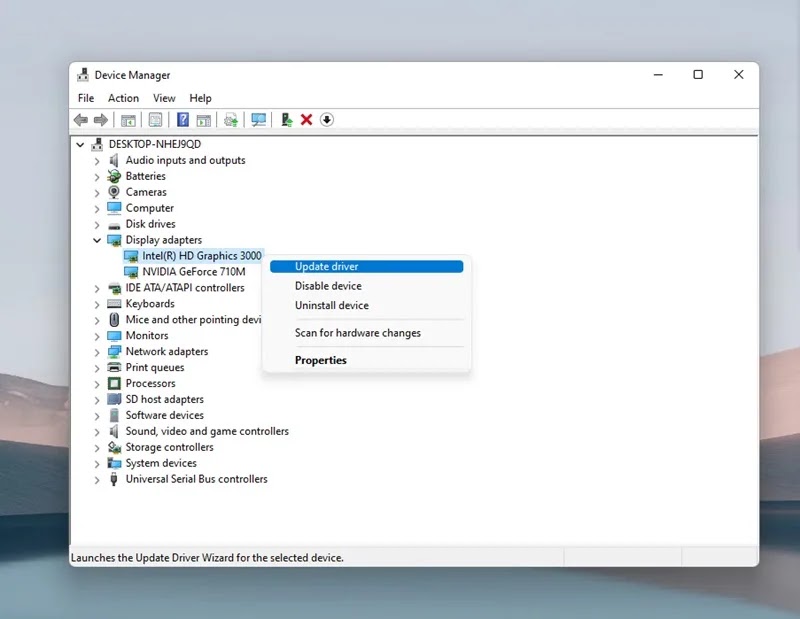Select the Processors label
The image size is (800, 619).
click(x=151, y=383)
